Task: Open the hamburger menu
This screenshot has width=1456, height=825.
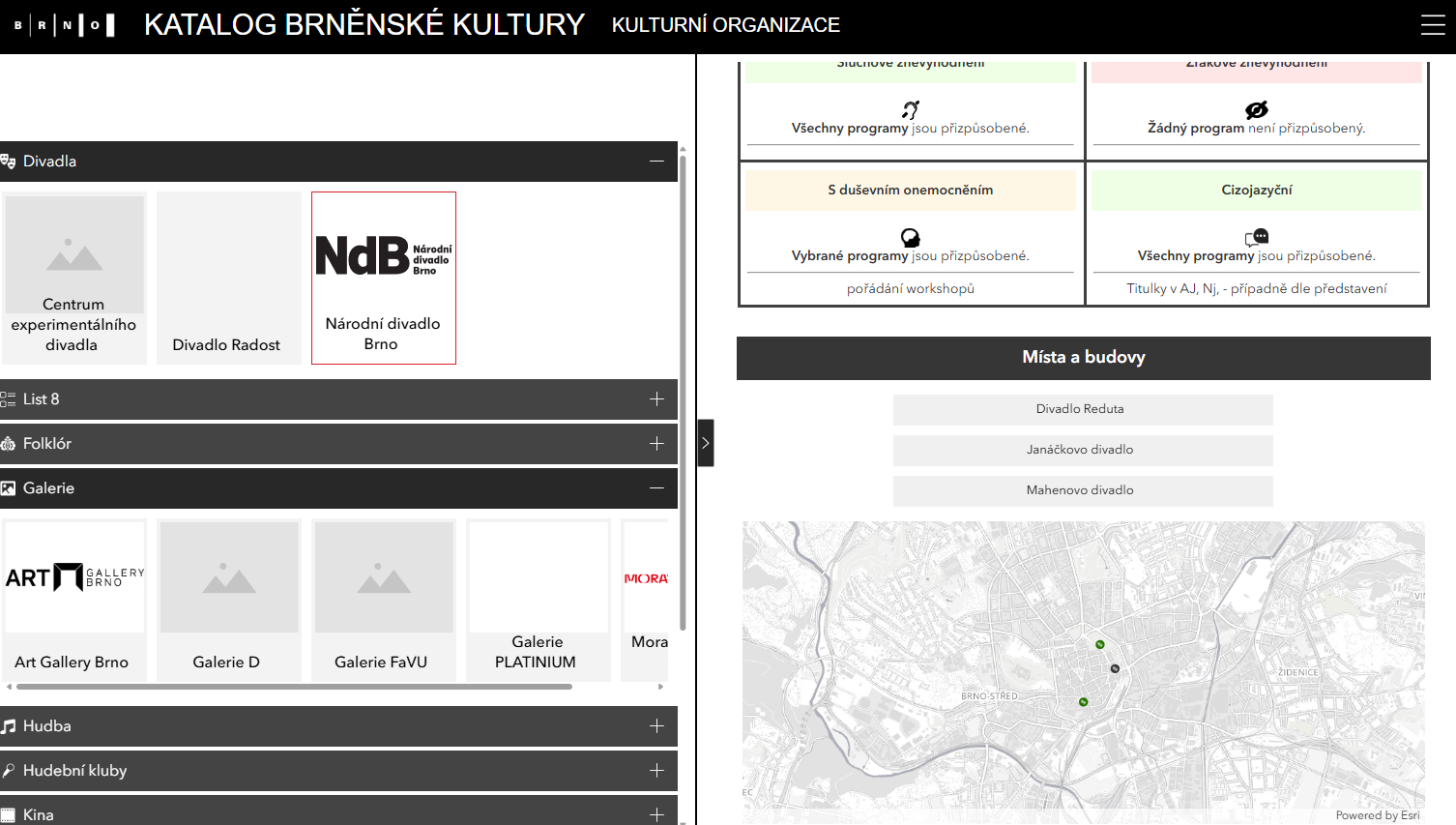Action: click(1433, 25)
